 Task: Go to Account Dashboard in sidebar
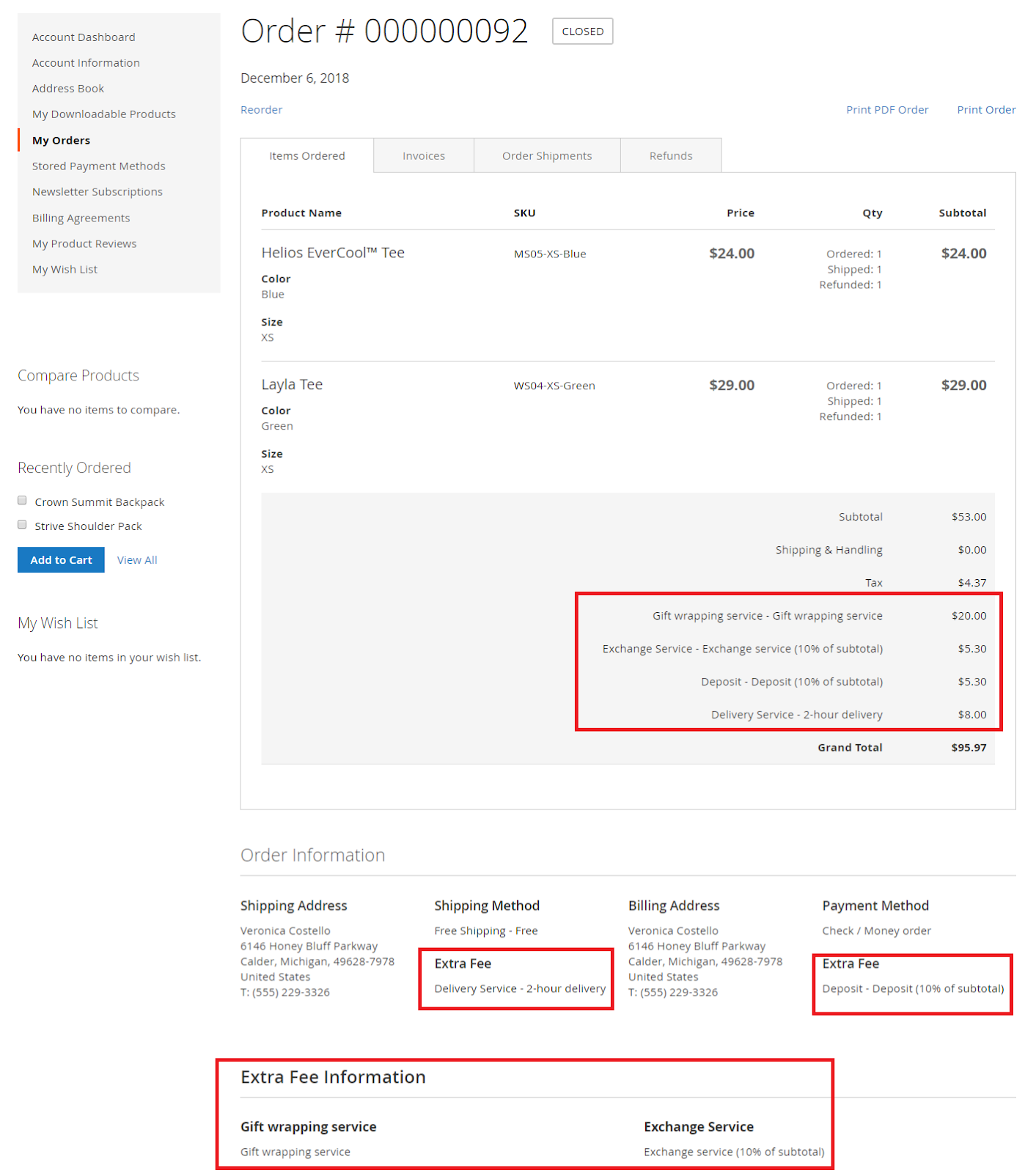point(84,37)
